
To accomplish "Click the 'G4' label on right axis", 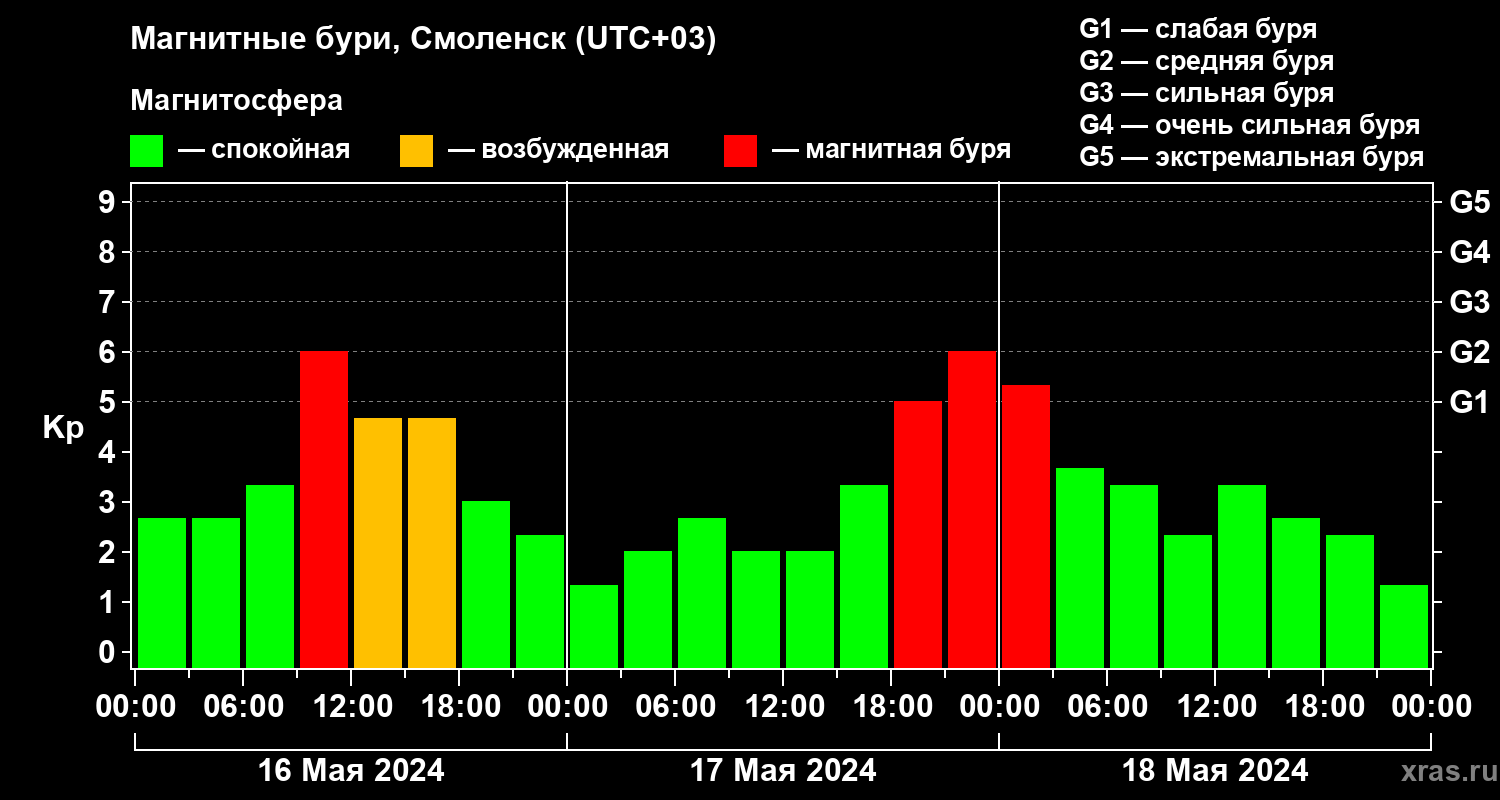I will coord(1469,252).
